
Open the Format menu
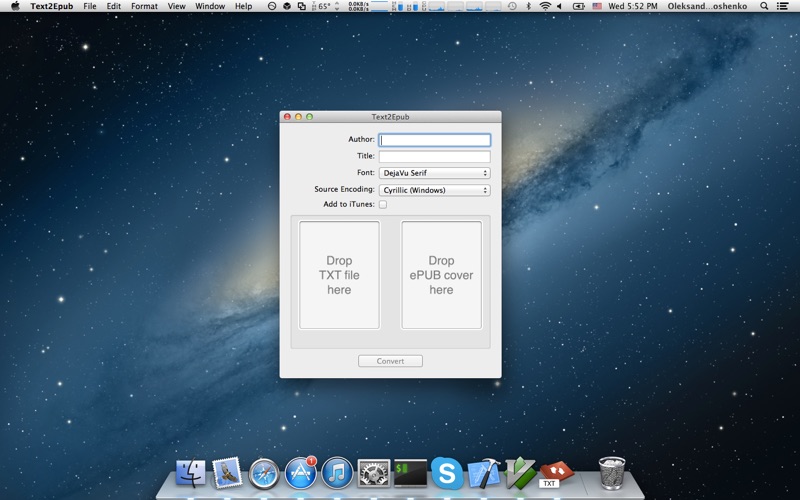point(144,6)
